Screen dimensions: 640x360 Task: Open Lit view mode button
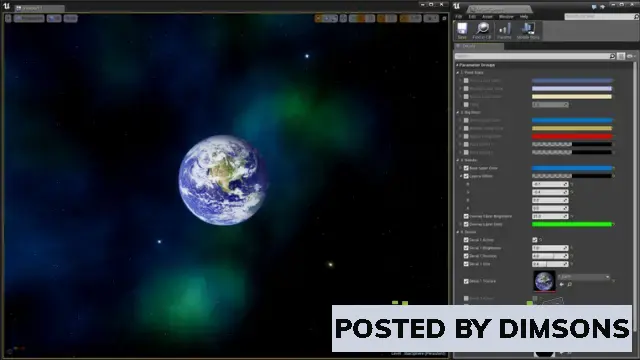point(54,18)
